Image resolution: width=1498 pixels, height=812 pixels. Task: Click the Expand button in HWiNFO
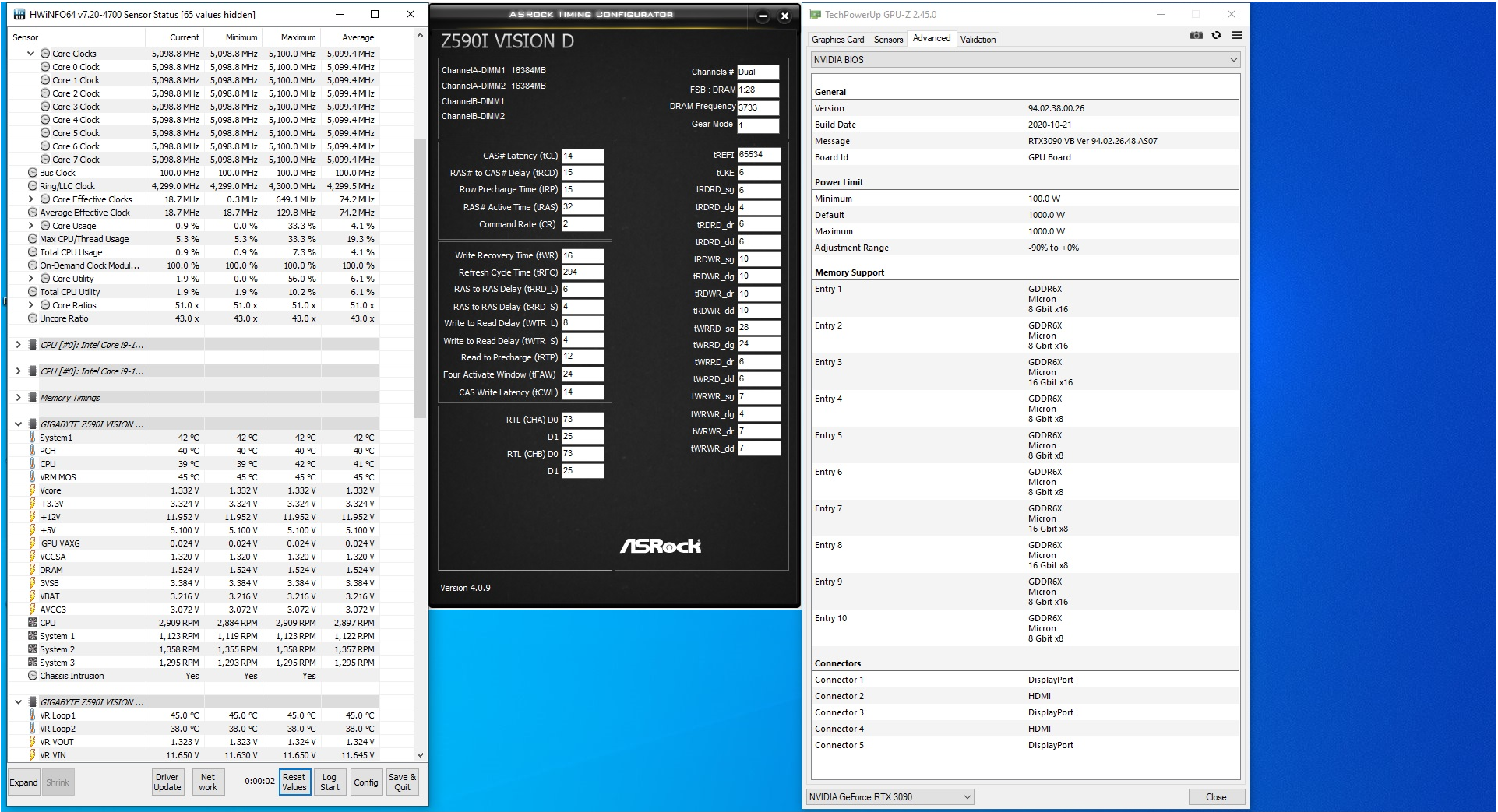click(23, 782)
